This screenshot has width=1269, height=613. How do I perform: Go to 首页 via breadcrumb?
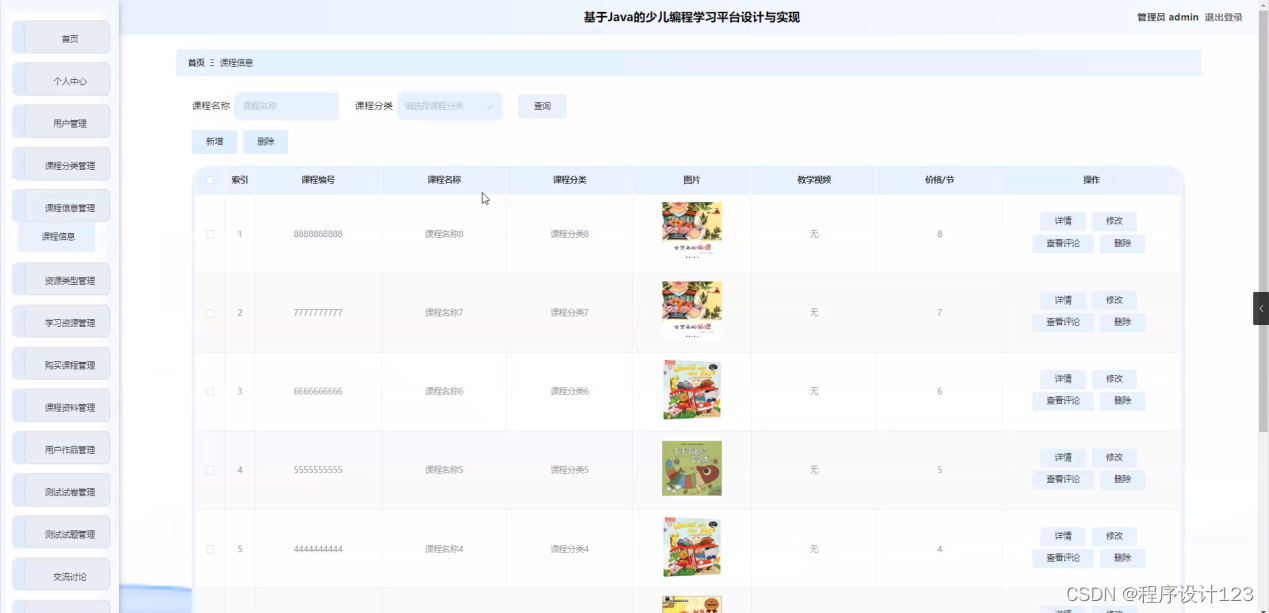pos(196,62)
